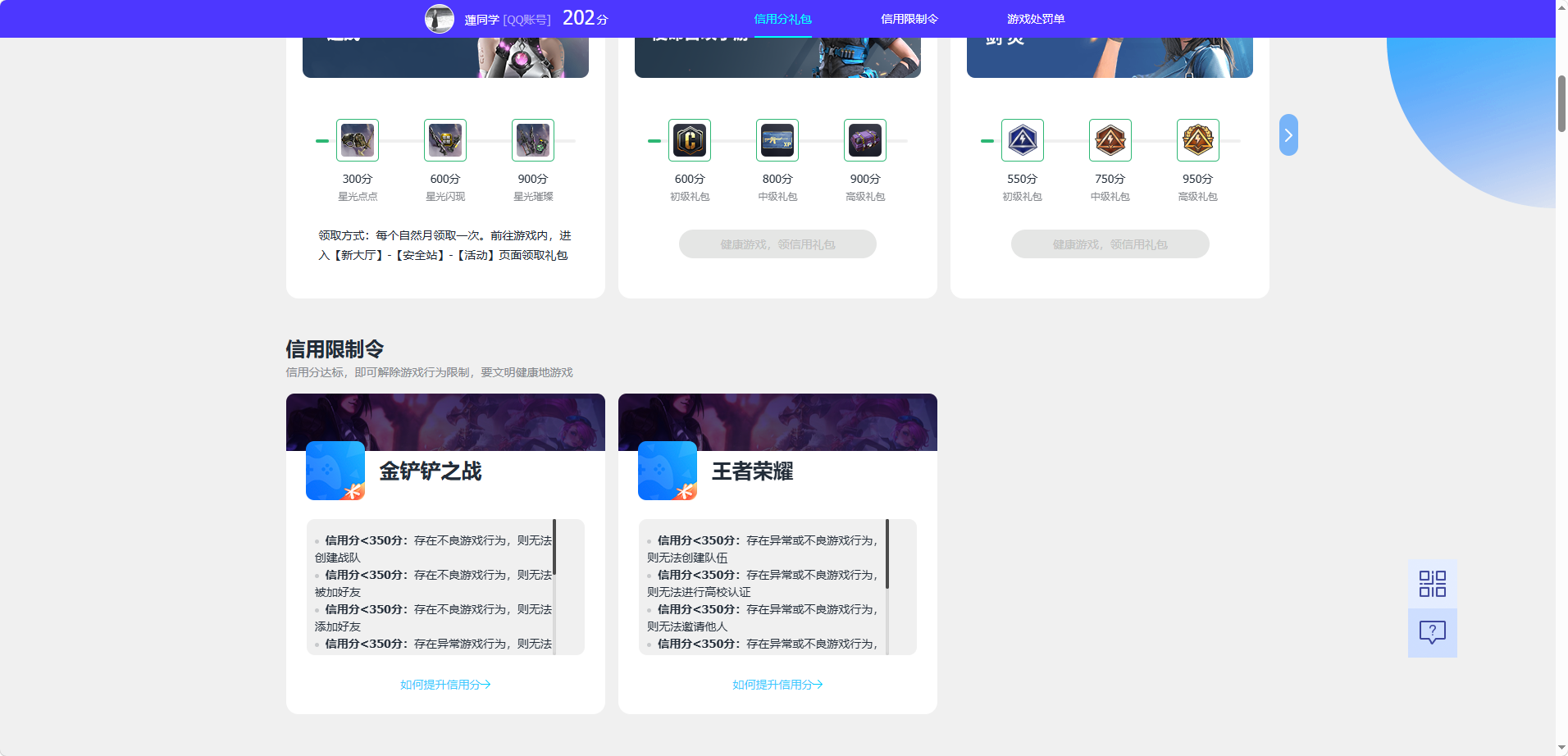The image size is (1568, 756).
Task: Open the QR code sidebar icon
Action: click(1433, 584)
